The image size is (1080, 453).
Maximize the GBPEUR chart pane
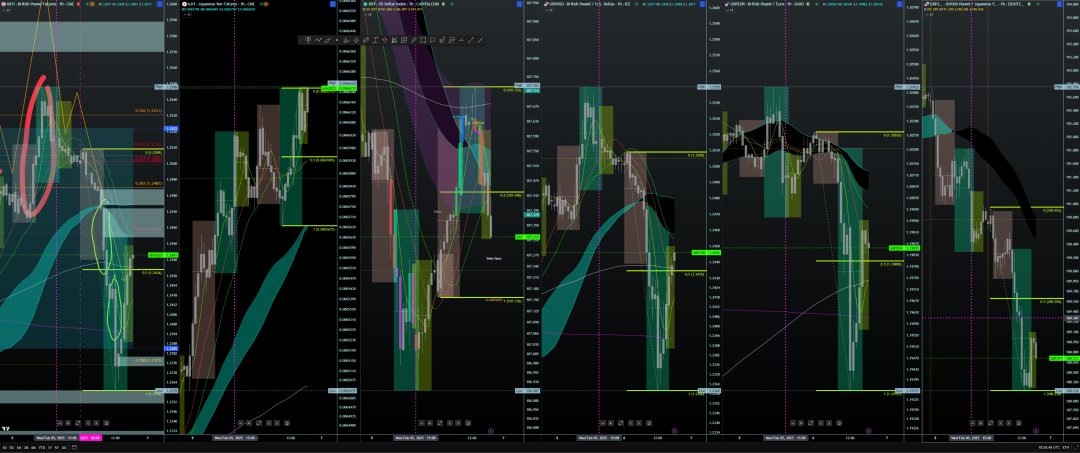(811, 423)
